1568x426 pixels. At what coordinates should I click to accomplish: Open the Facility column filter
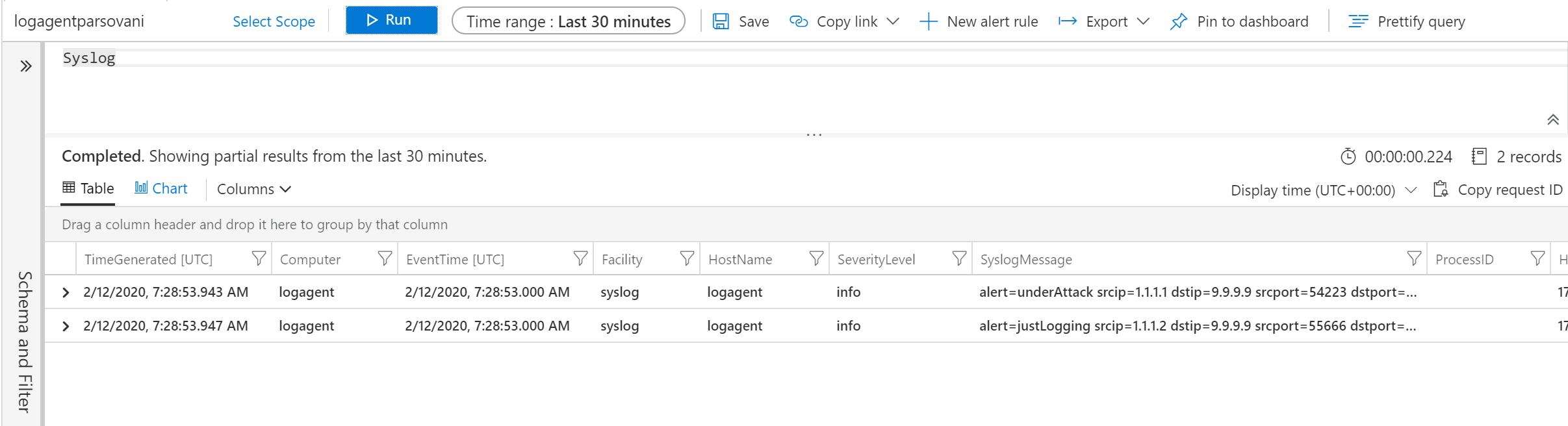686,258
